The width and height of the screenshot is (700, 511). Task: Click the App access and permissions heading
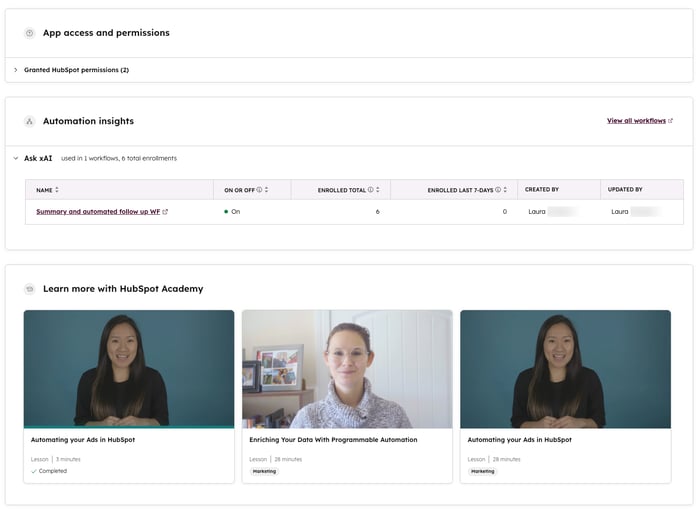point(106,33)
